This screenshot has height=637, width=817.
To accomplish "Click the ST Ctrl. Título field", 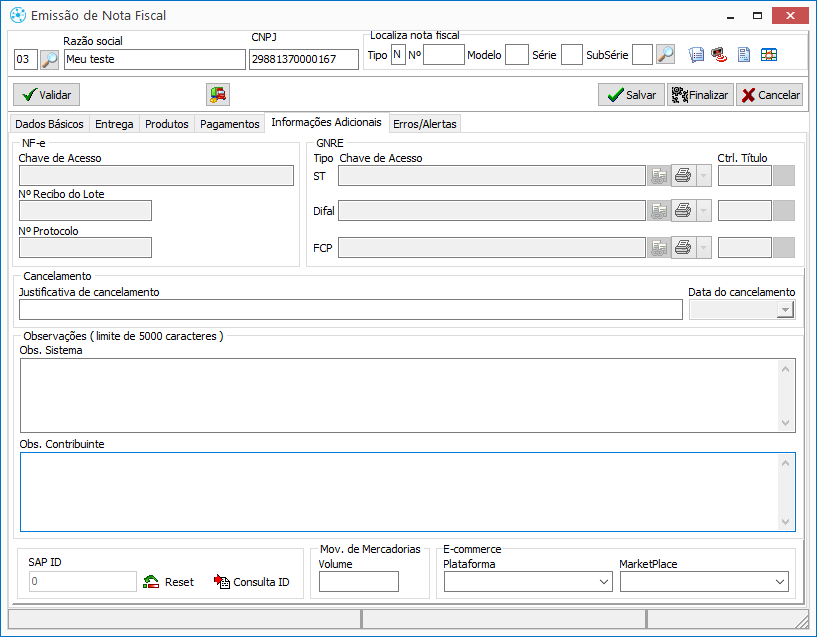I will 745,176.
